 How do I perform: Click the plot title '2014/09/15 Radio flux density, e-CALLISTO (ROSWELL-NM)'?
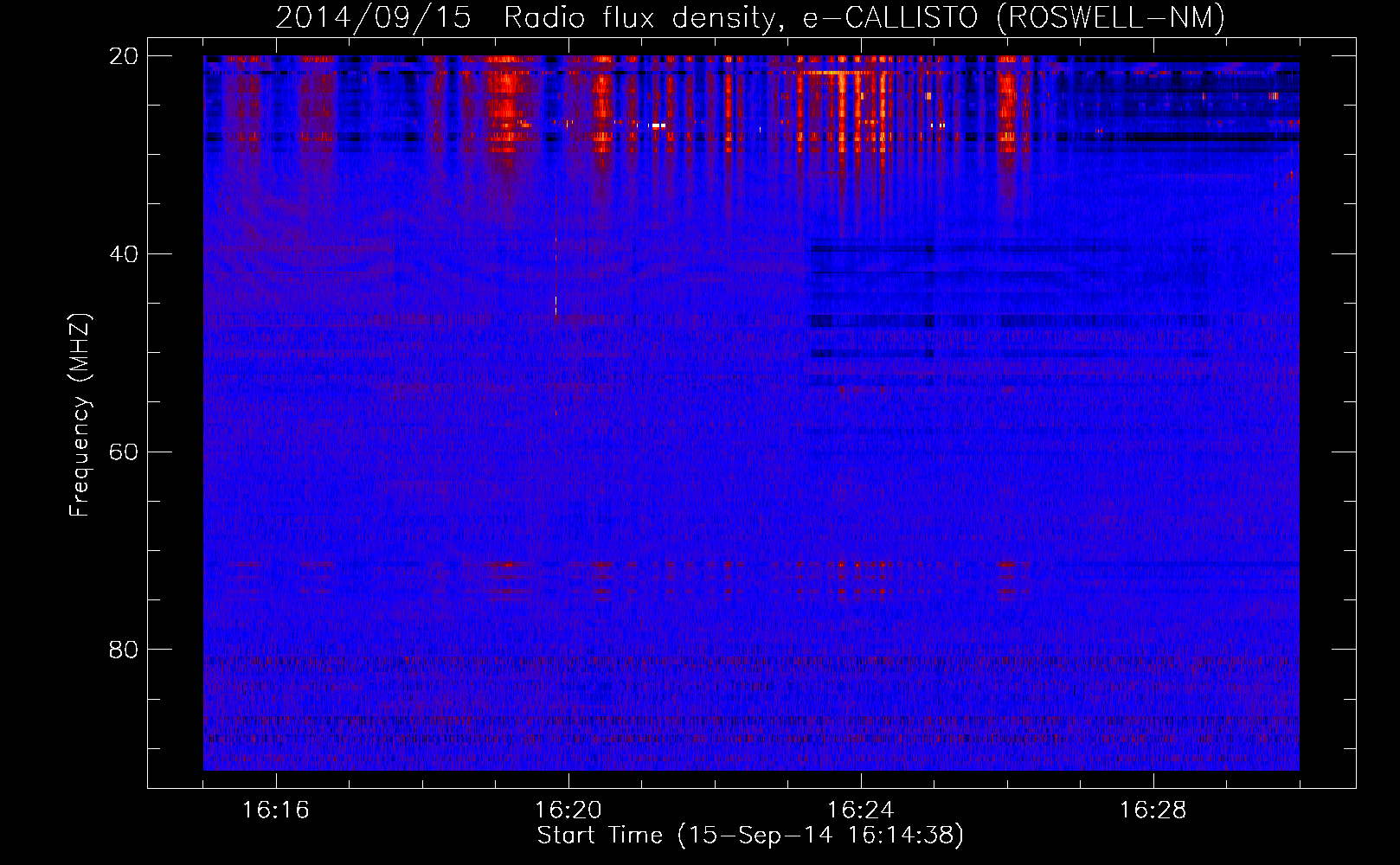(750, 17)
